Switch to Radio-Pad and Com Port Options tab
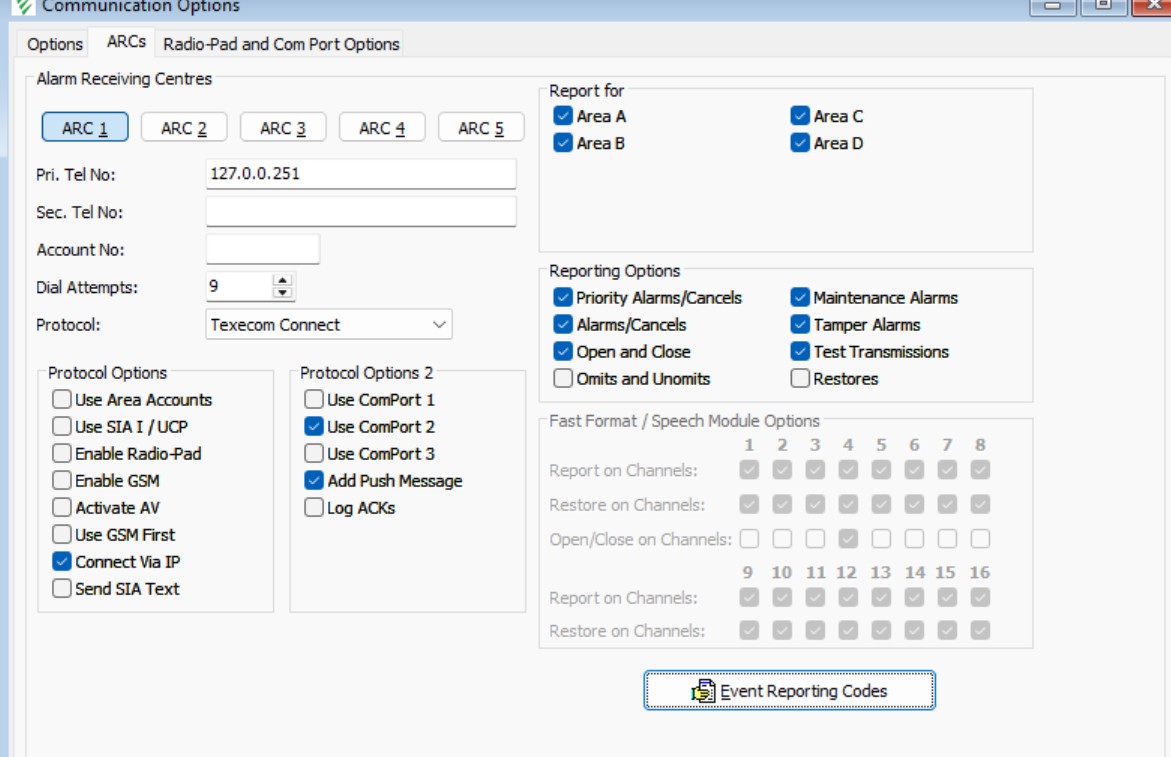The height and width of the screenshot is (757, 1171). pos(281,44)
